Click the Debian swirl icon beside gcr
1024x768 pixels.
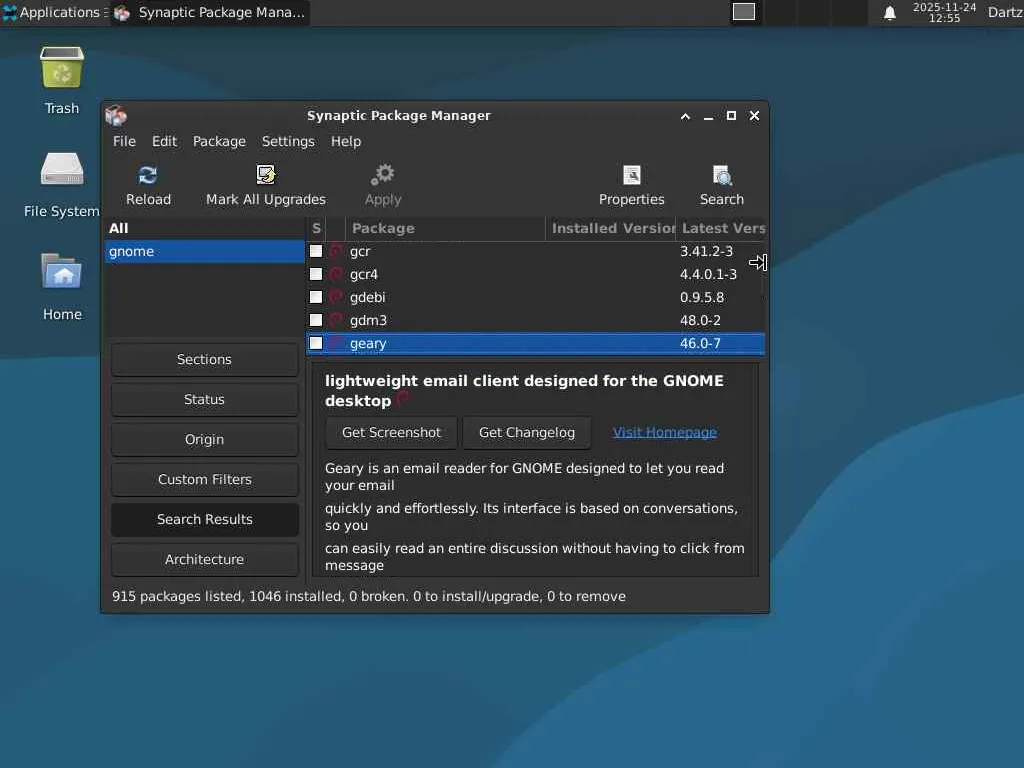click(336, 251)
